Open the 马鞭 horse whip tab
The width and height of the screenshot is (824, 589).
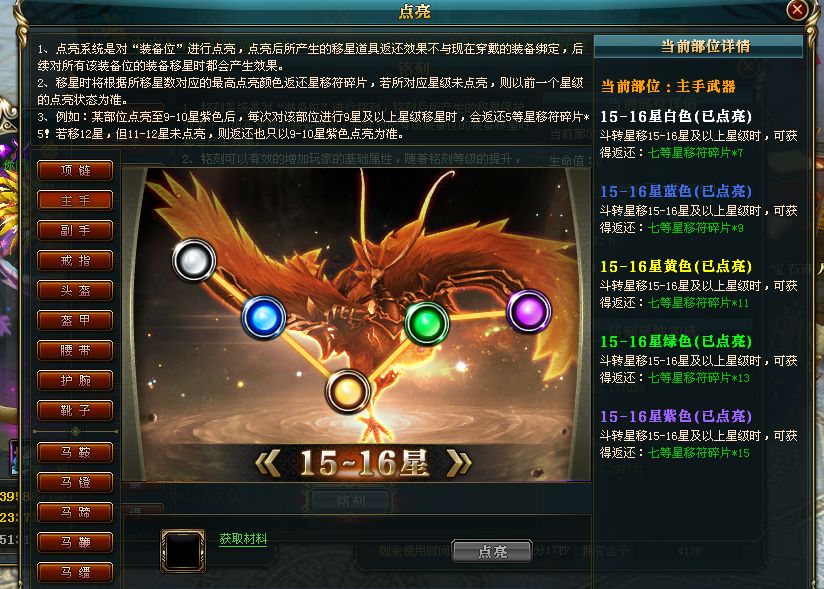point(75,542)
